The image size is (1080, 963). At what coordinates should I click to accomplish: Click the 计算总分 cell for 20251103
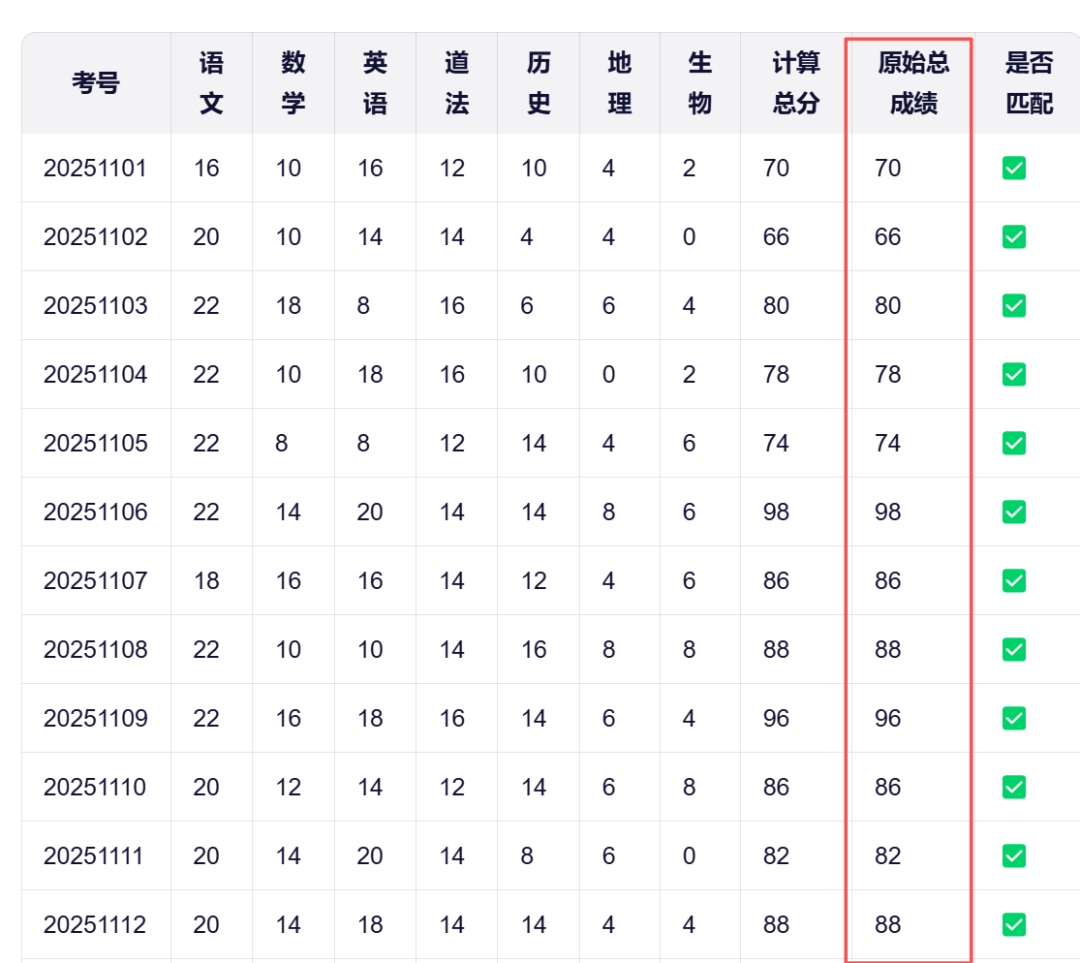tap(776, 305)
